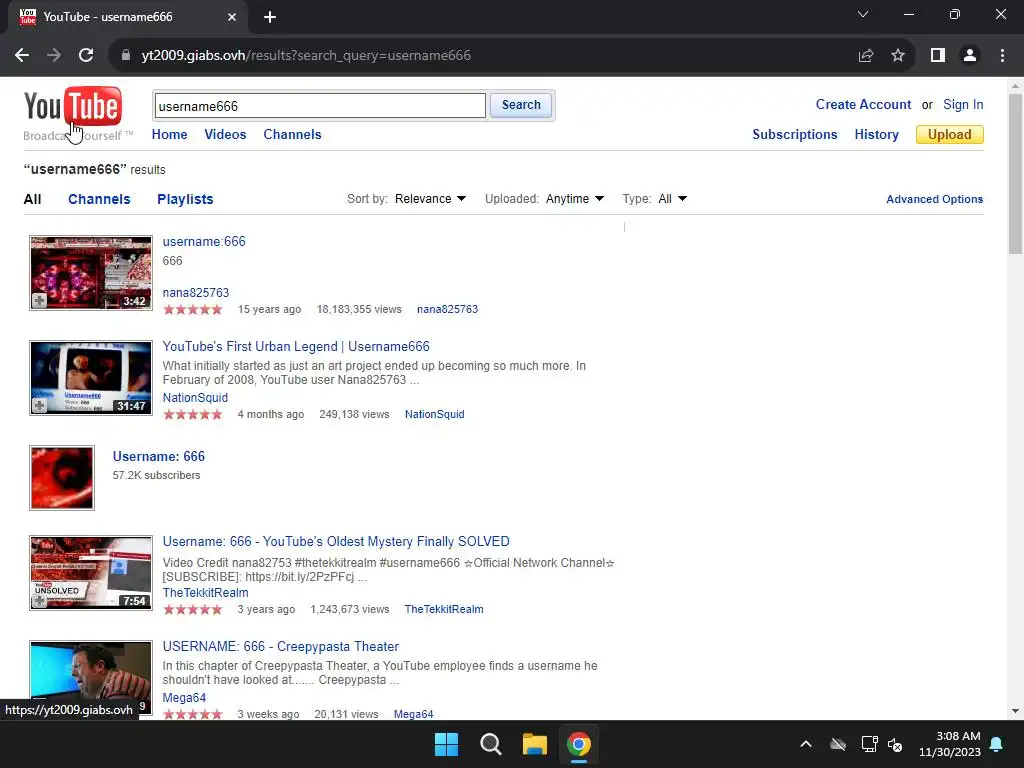Viewport: 1024px width, 768px height.
Task: Close the YouTube - username666 tab
Action: point(232,17)
